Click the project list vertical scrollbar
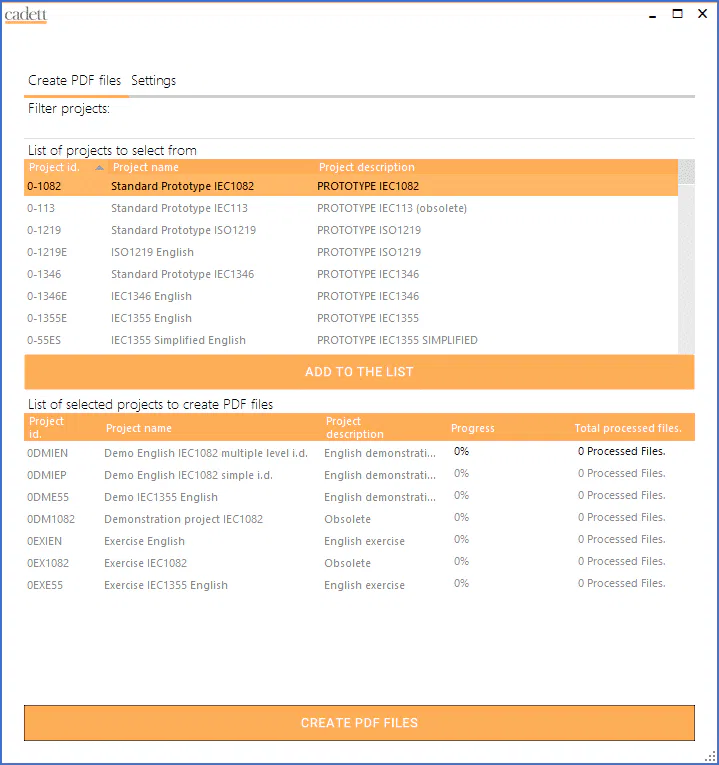Screen dimensions: 719x765 tap(686, 260)
